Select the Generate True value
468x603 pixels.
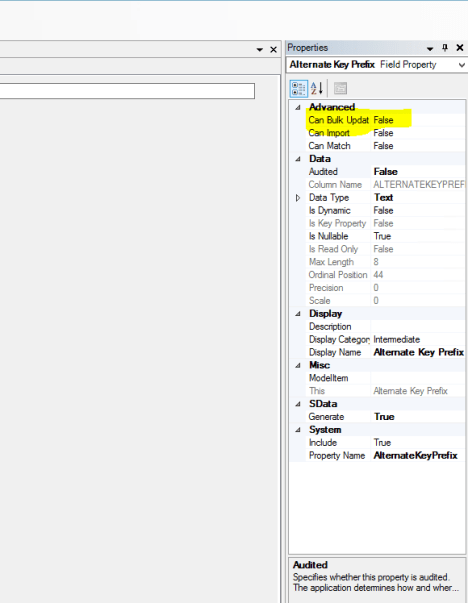(418, 416)
